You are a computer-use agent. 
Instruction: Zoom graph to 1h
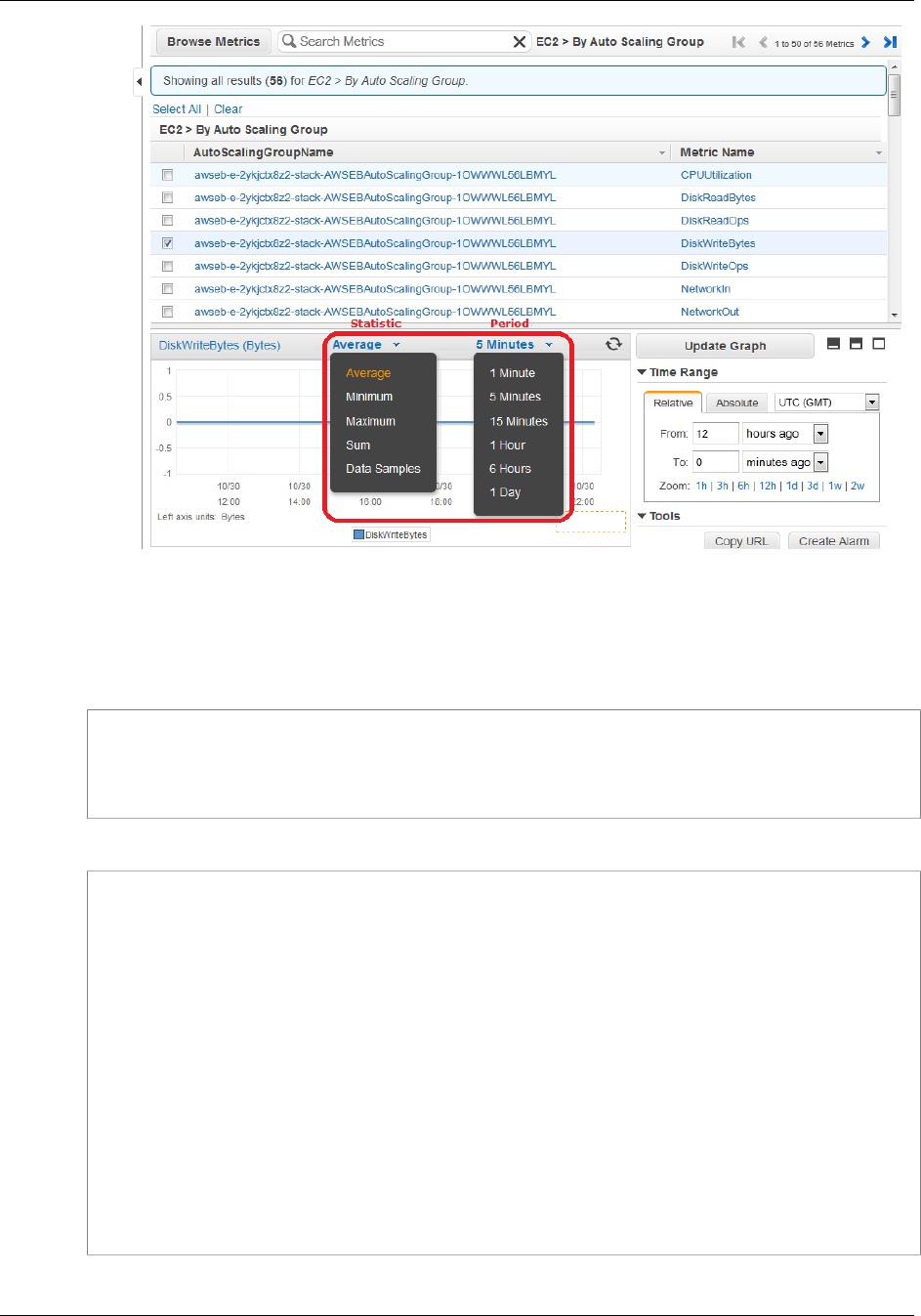701,486
